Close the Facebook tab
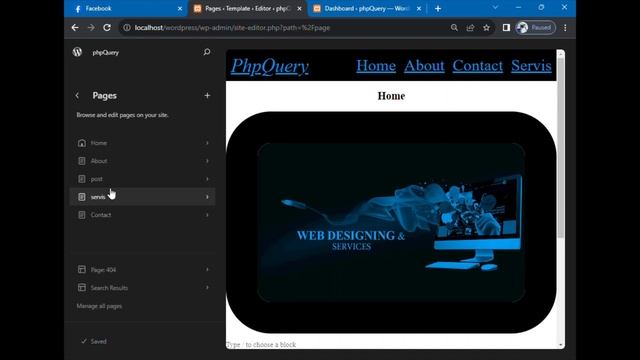This screenshot has height=360, width=640. [180, 8]
